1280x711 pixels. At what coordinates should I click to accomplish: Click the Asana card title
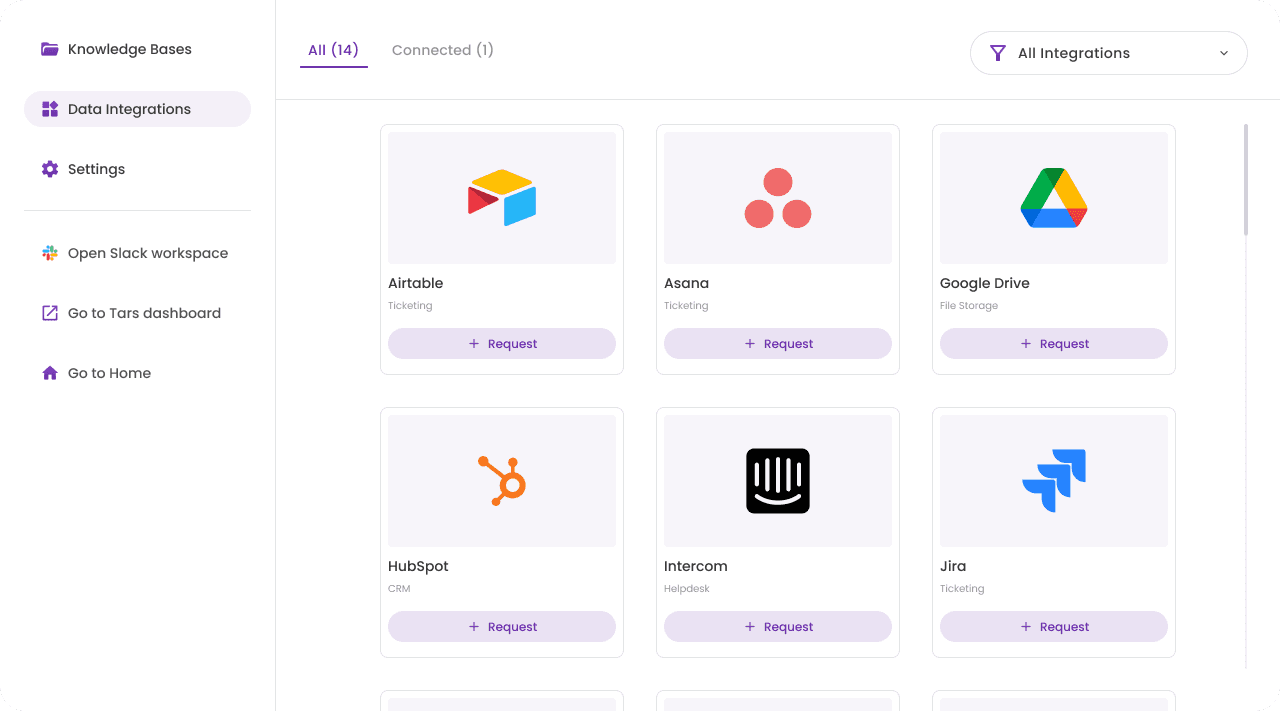(x=686, y=283)
